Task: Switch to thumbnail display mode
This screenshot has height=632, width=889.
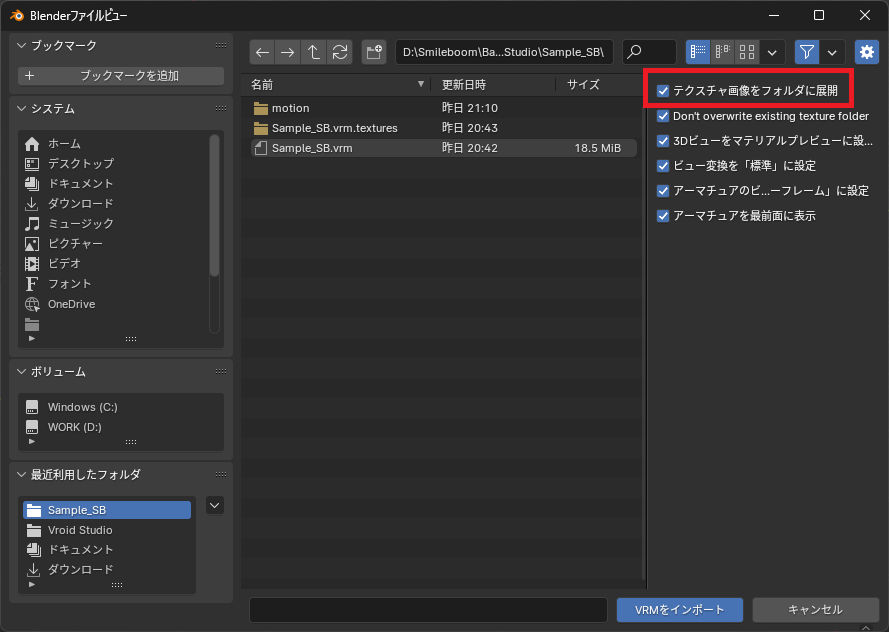Action: [x=747, y=52]
